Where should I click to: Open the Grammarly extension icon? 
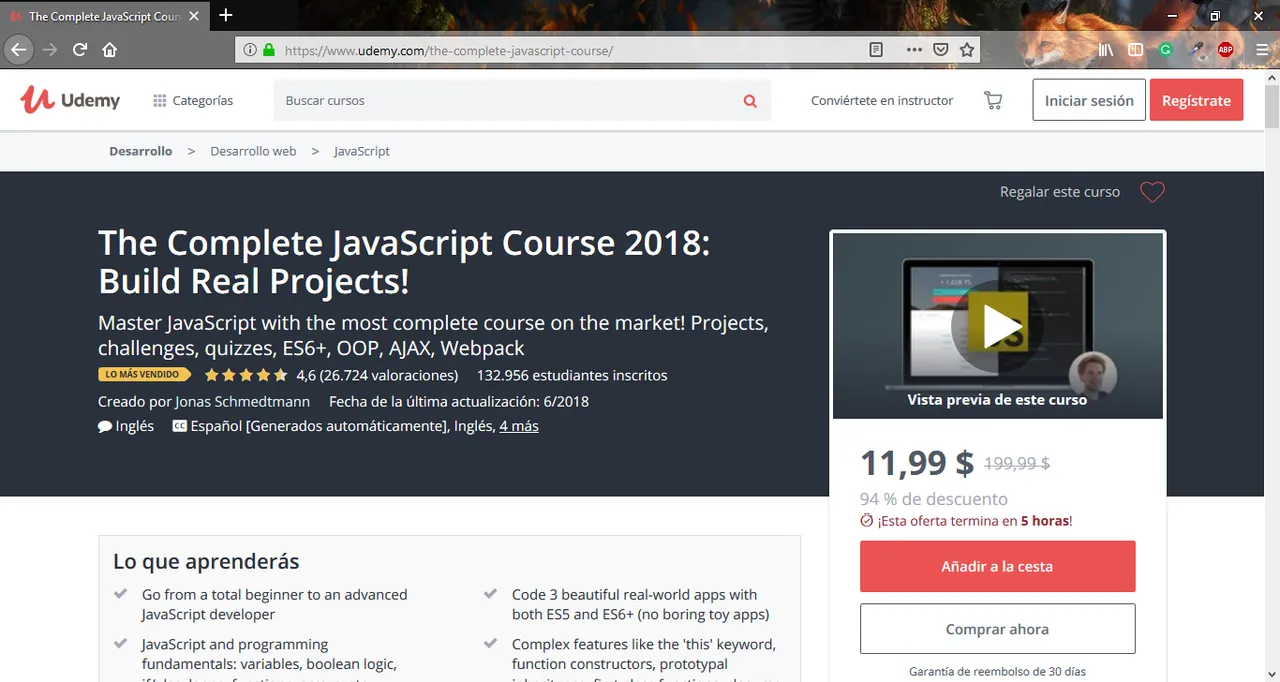point(1165,49)
